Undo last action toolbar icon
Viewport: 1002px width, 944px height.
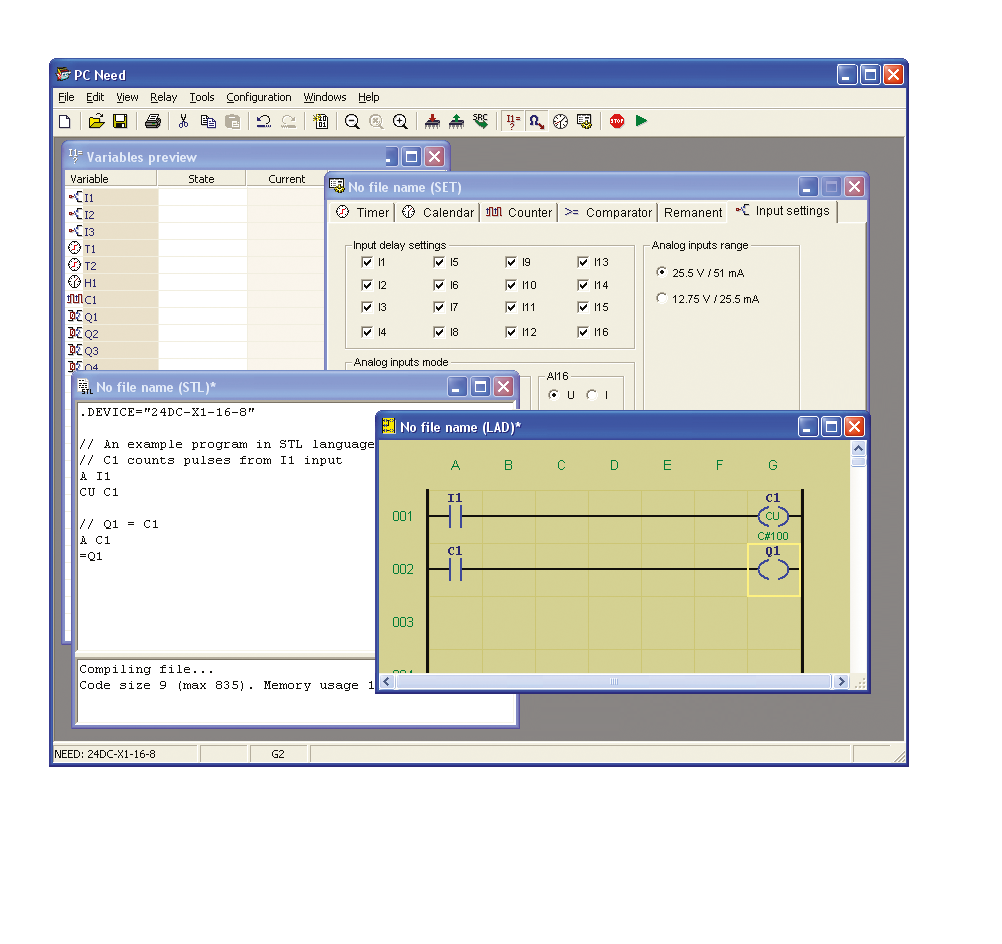tap(264, 121)
